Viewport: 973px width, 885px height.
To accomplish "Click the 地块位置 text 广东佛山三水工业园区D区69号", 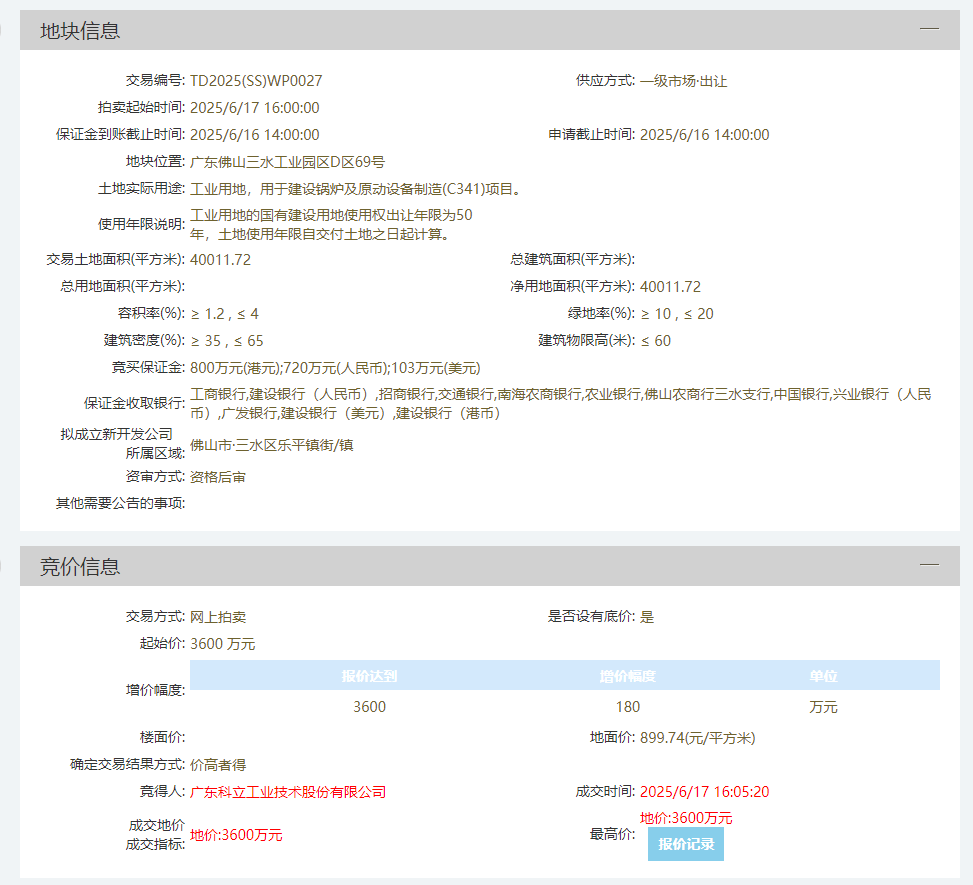I will click(x=287, y=161).
